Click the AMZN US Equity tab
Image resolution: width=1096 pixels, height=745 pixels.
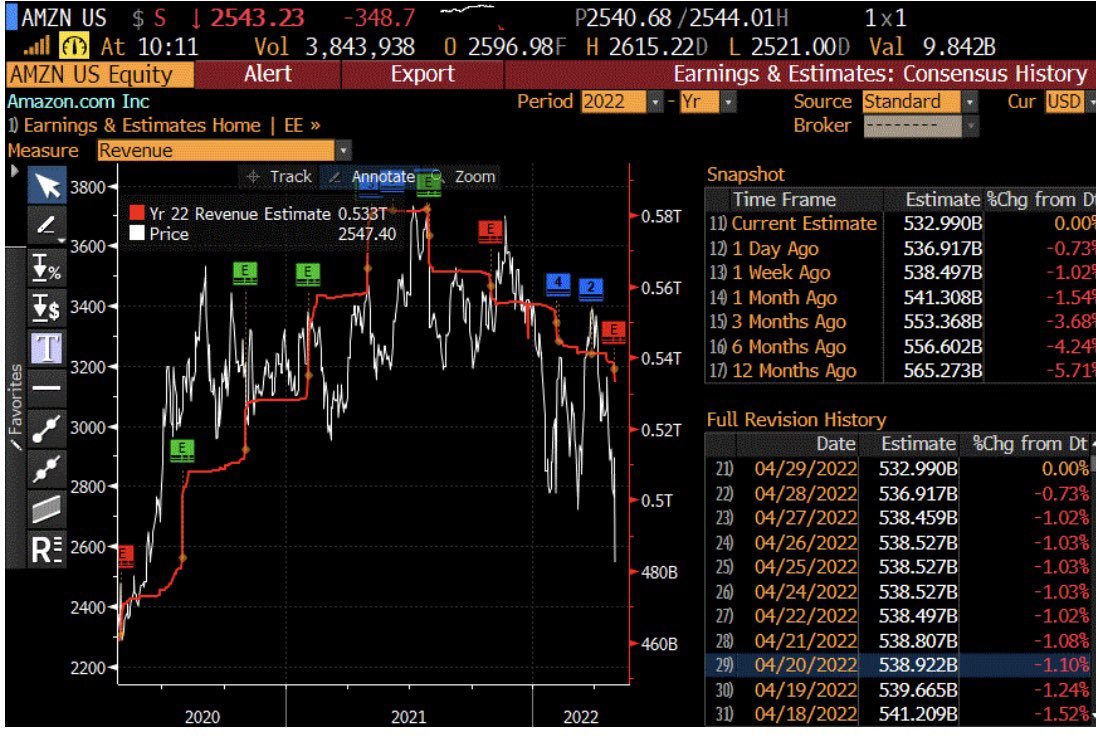click(99, 75)
